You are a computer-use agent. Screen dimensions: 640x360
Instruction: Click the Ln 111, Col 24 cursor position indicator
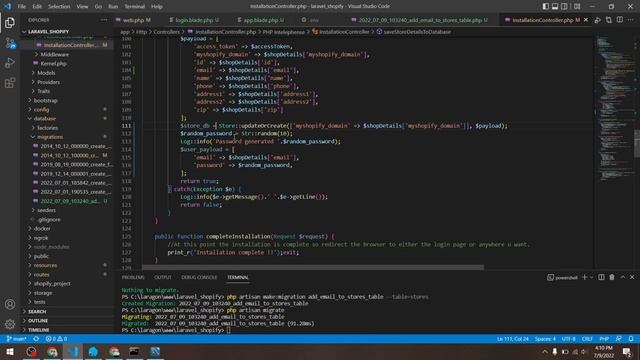[x=513, y=339]
